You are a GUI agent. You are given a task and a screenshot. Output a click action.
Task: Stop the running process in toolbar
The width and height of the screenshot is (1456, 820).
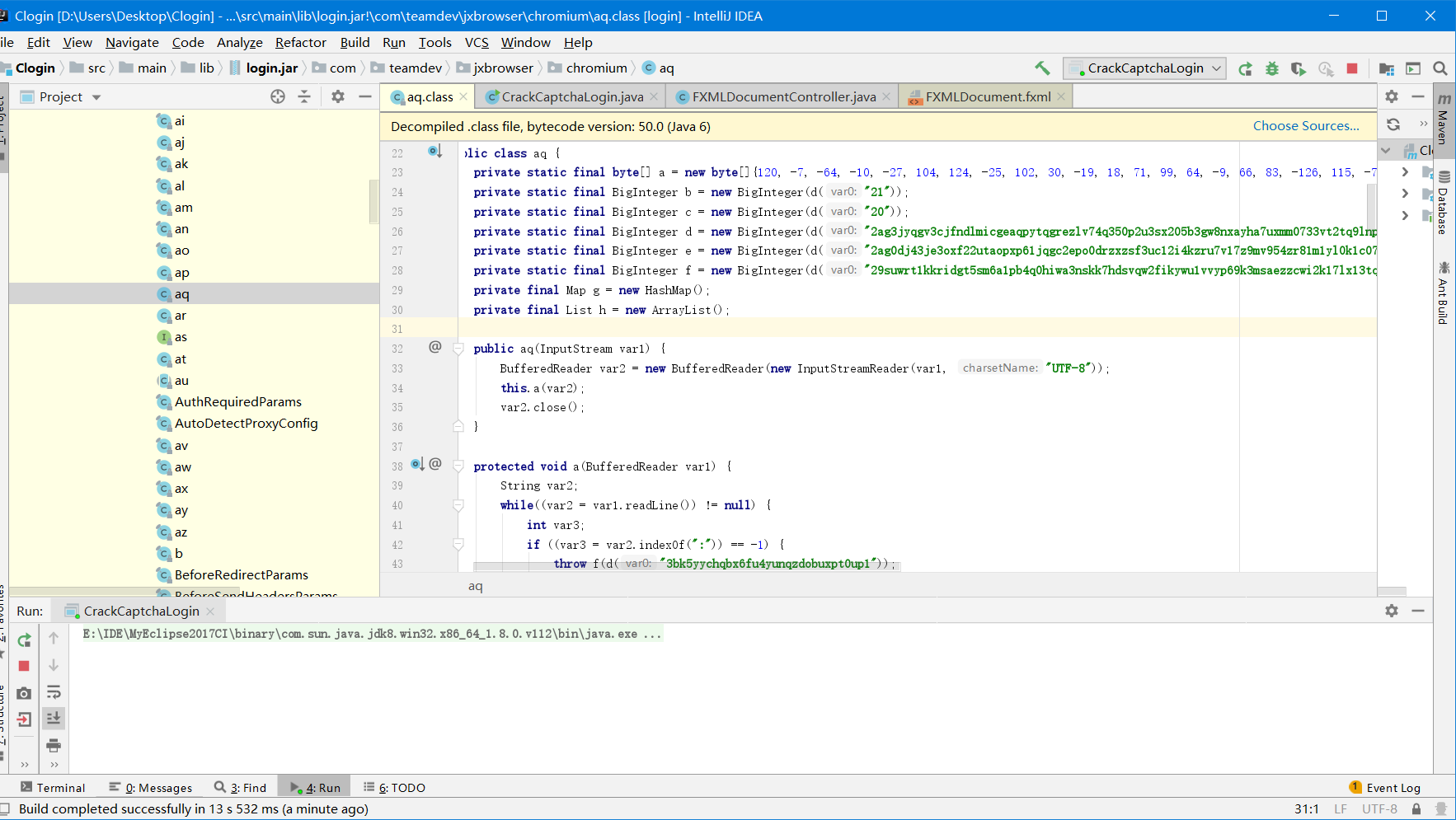click(1352, 68)
